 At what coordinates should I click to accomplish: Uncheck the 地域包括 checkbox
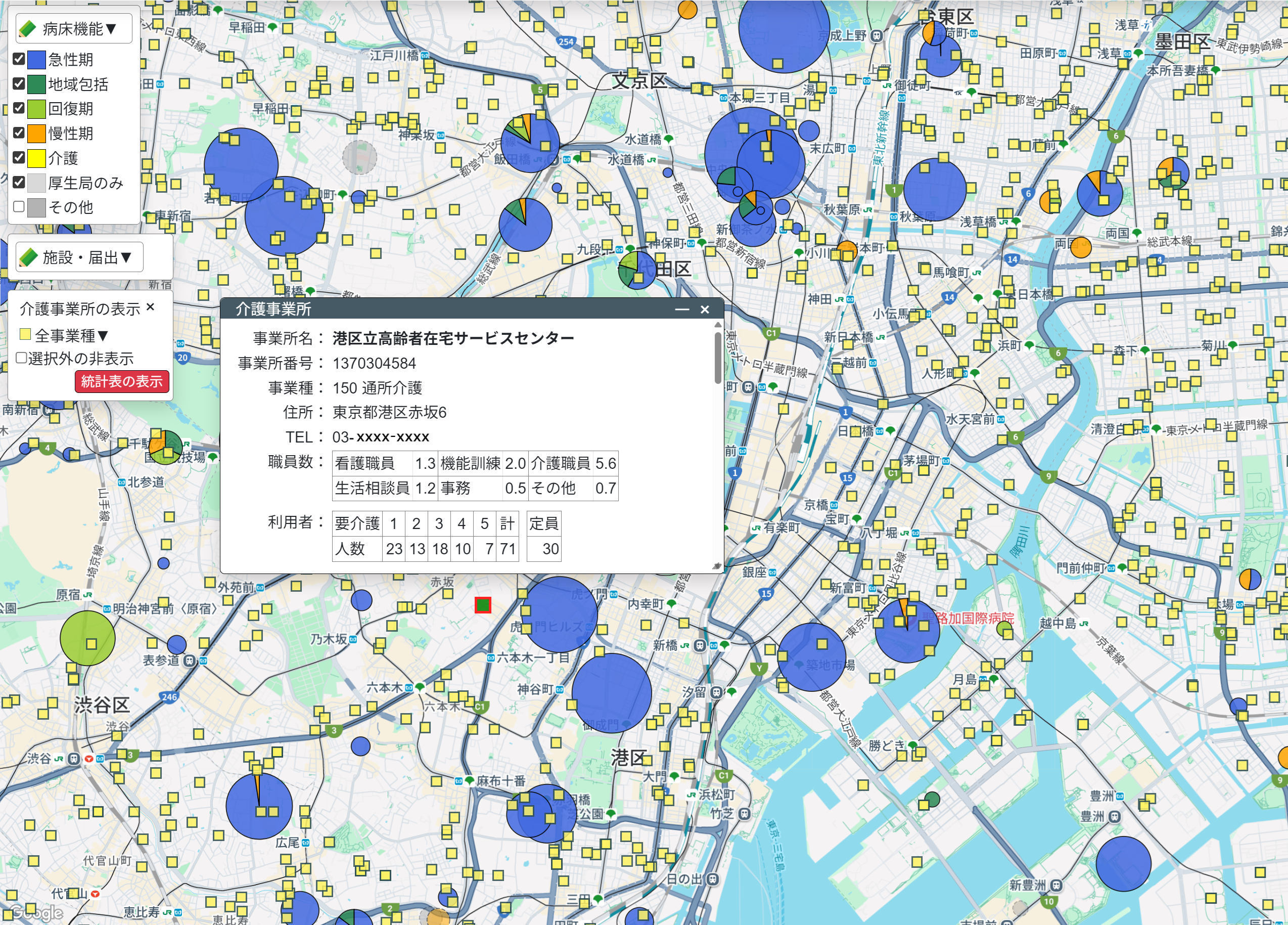[19, 83]
